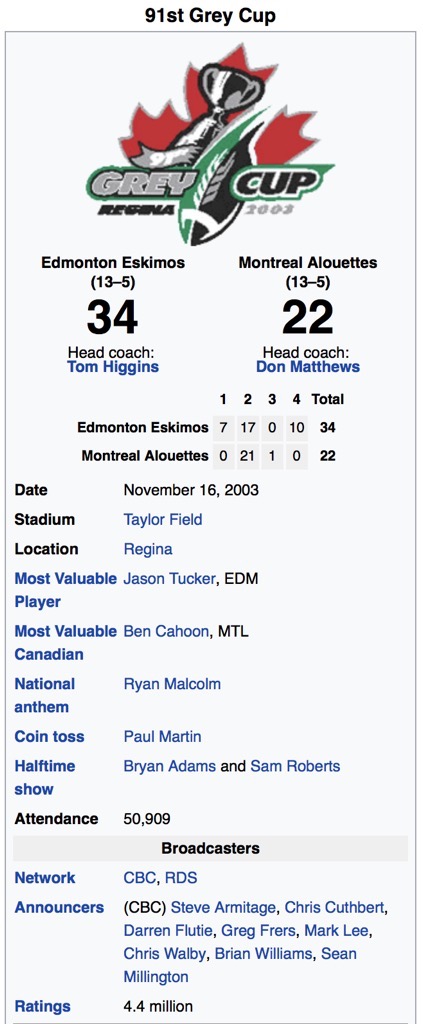Open the Regina location link
Image resolution: width=423 pixels, height=1024 pixels.
pyautogui.click(x=148, y=549)
